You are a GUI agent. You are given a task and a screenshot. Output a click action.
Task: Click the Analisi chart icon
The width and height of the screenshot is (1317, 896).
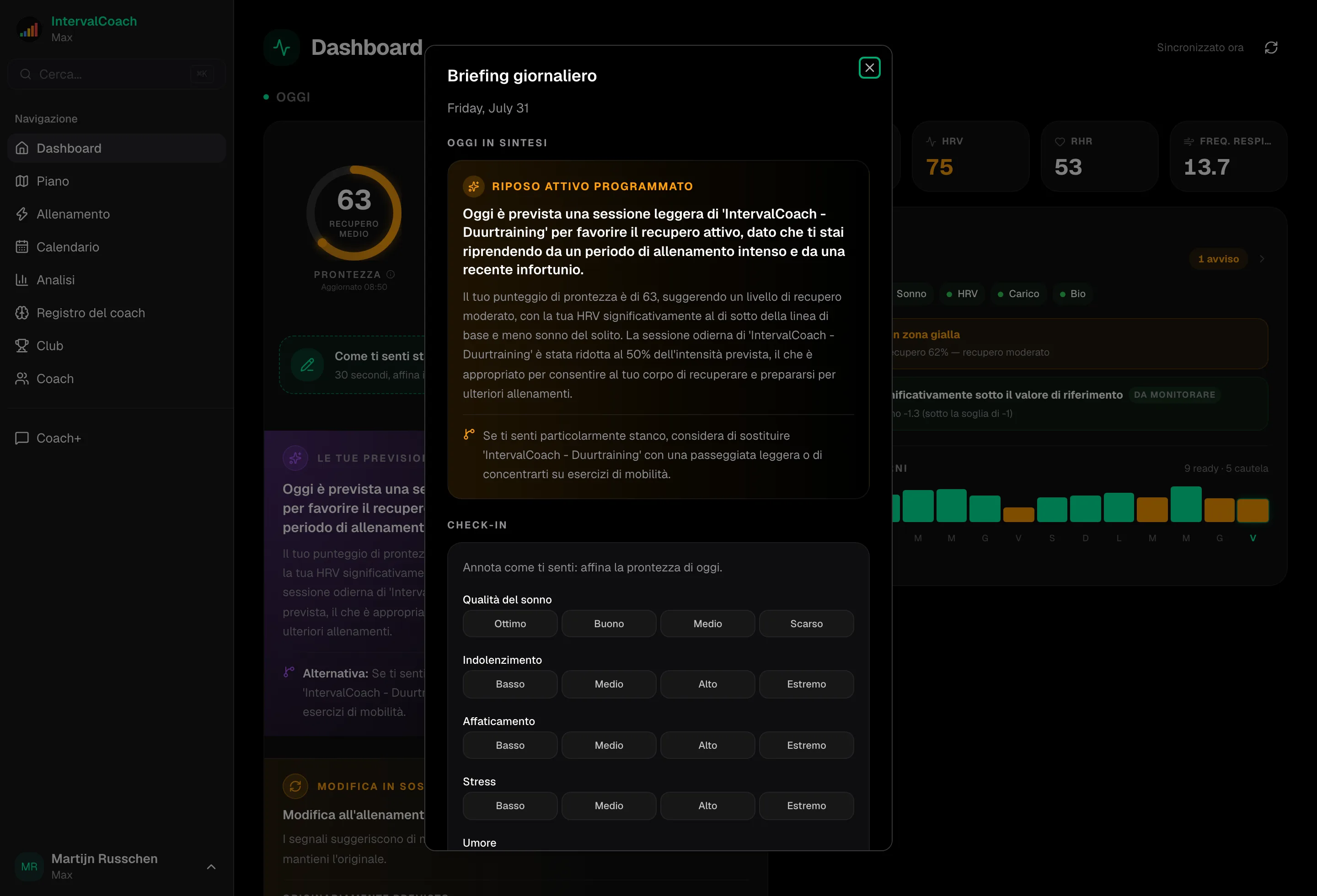click(22, 280)
